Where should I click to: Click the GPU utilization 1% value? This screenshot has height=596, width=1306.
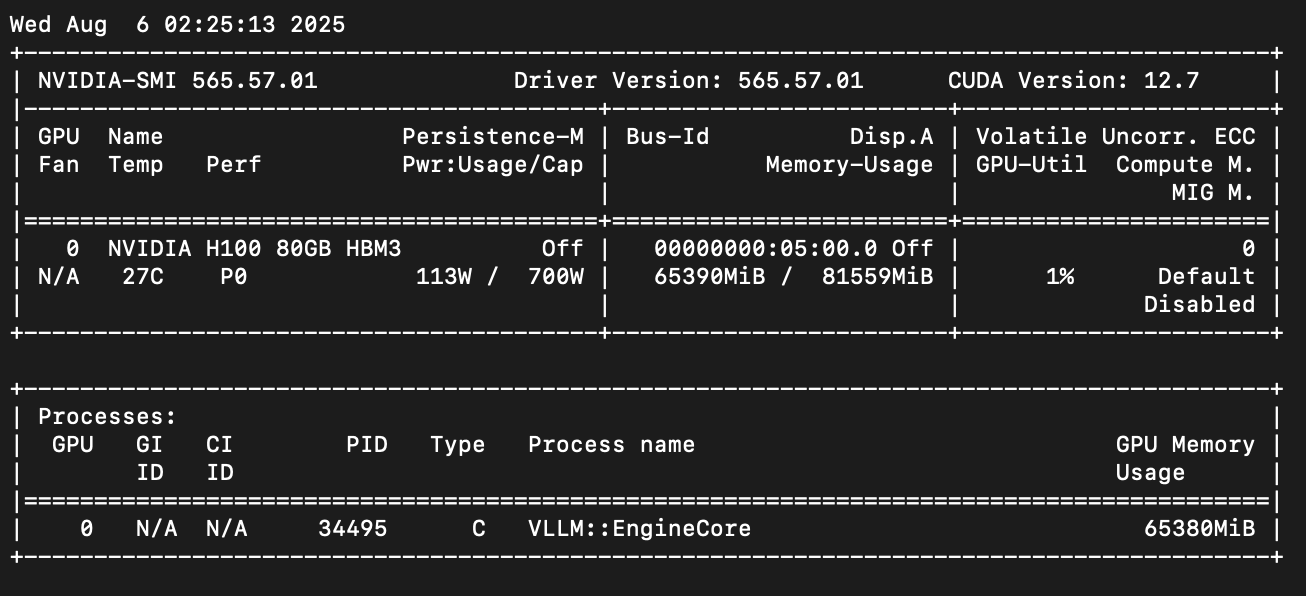[x=1059, y=276]
